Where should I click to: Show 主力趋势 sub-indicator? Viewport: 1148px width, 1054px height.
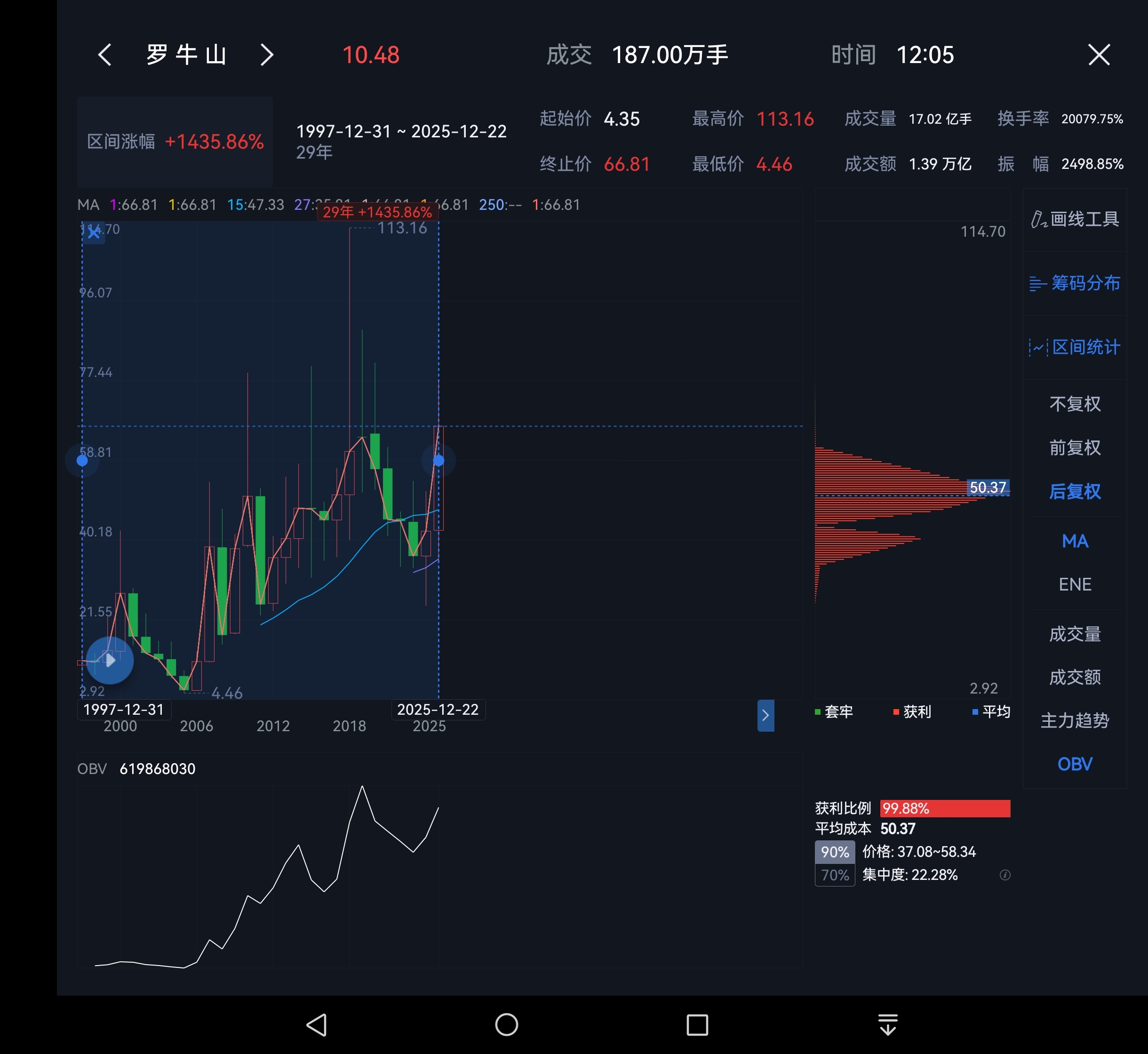(1075, 721)
